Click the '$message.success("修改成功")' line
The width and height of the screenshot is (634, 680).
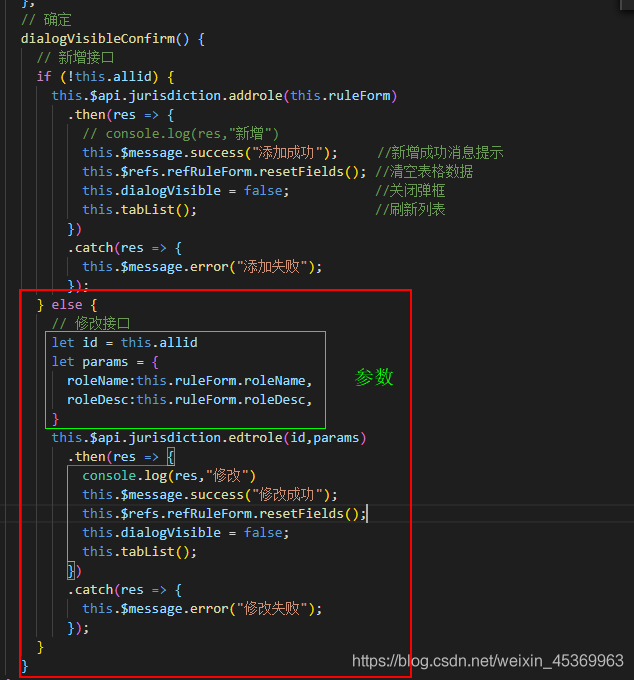pyautogui.click(x=210, y=495)
